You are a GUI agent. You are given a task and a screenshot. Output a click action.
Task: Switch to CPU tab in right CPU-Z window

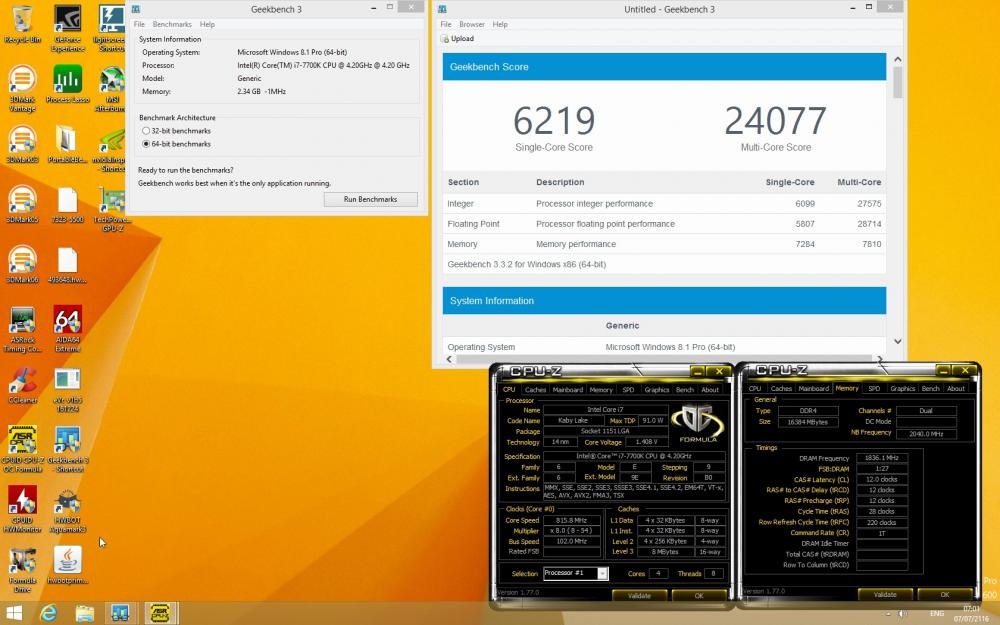(754, 388)
